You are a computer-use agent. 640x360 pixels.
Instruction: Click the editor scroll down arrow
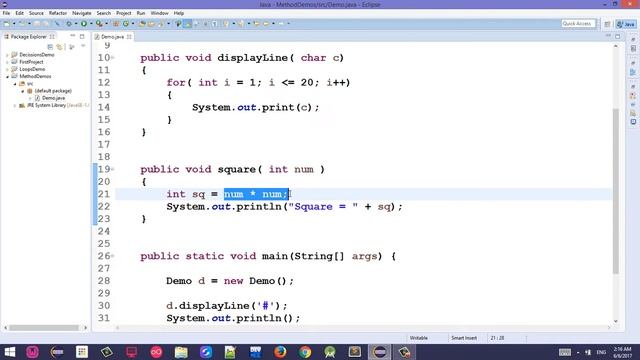[616, 321]
